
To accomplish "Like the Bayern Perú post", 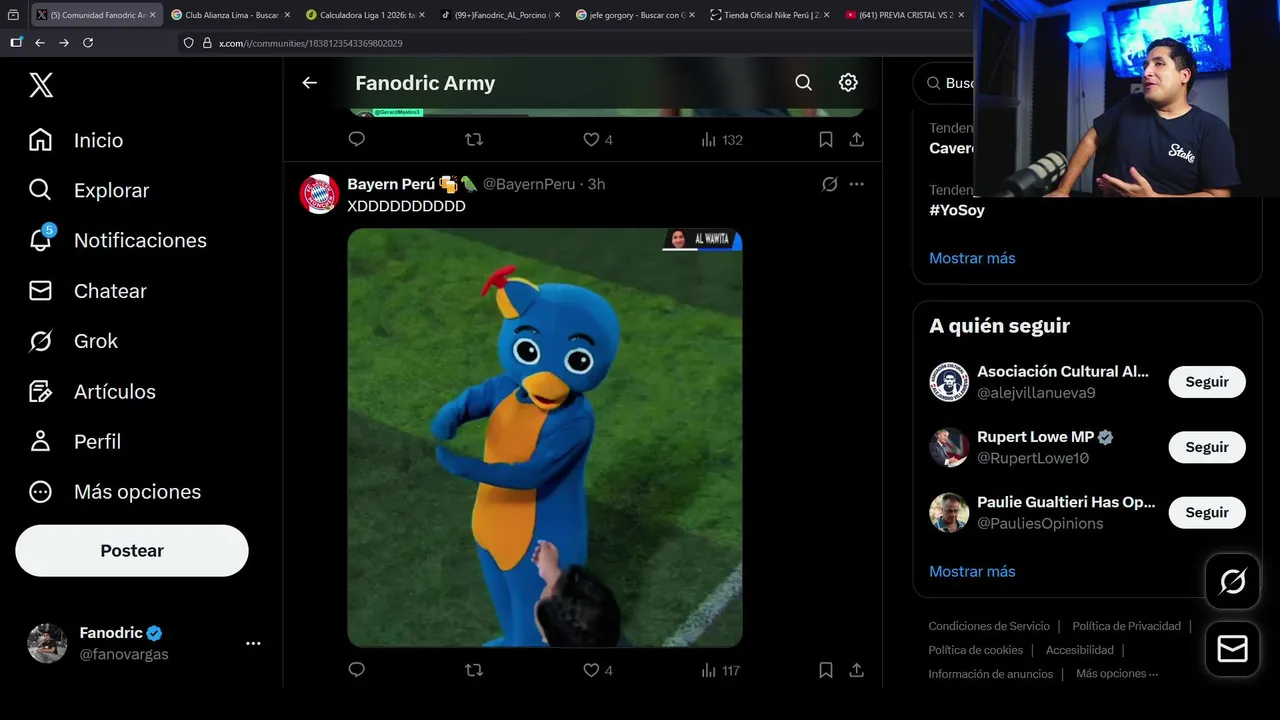I will pos(597,670).
